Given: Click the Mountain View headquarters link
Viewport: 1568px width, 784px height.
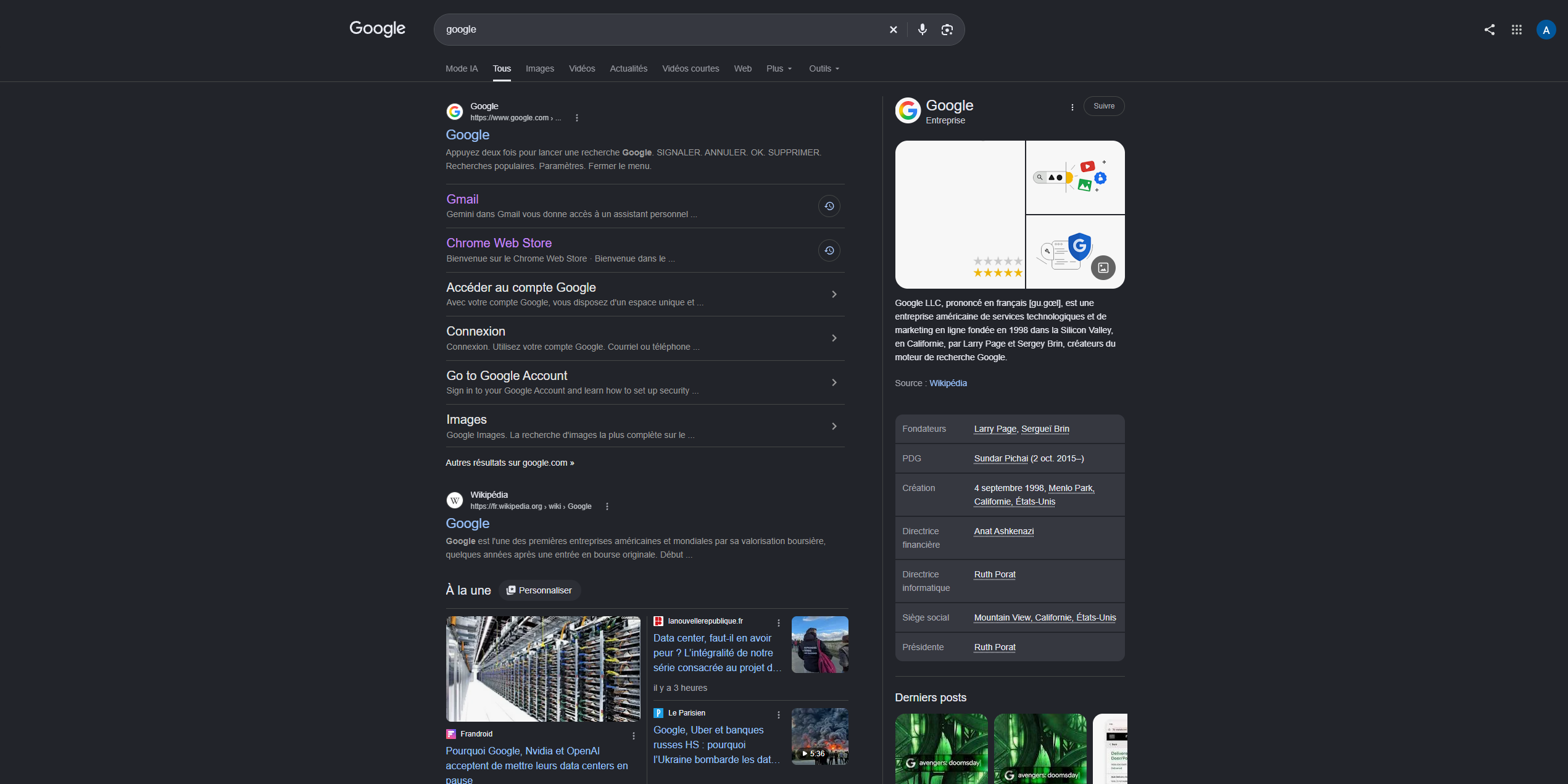Looking at the screenshot, I should pos(1044,618).
